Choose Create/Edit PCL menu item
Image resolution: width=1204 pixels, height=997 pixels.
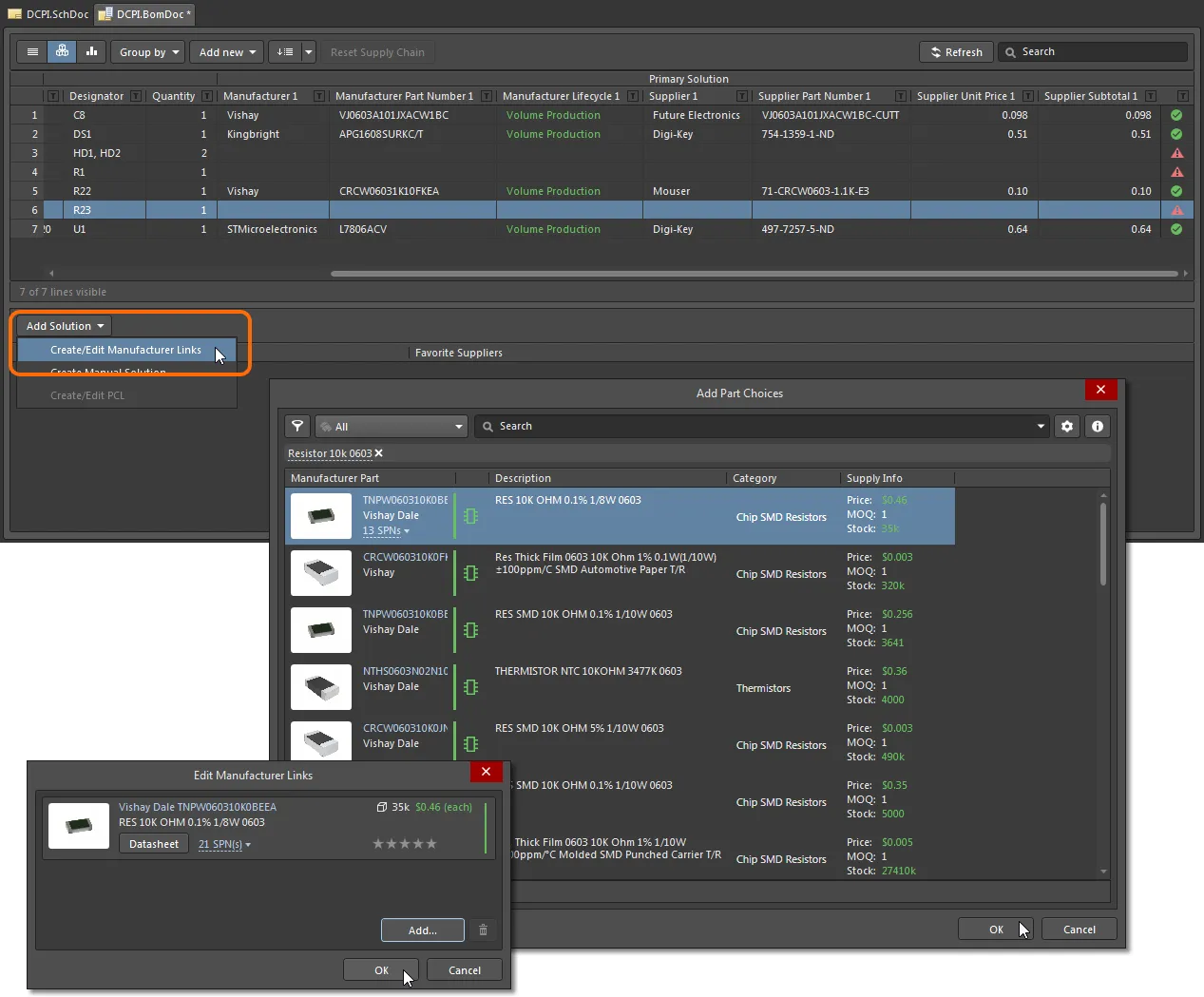coord(87,395)
